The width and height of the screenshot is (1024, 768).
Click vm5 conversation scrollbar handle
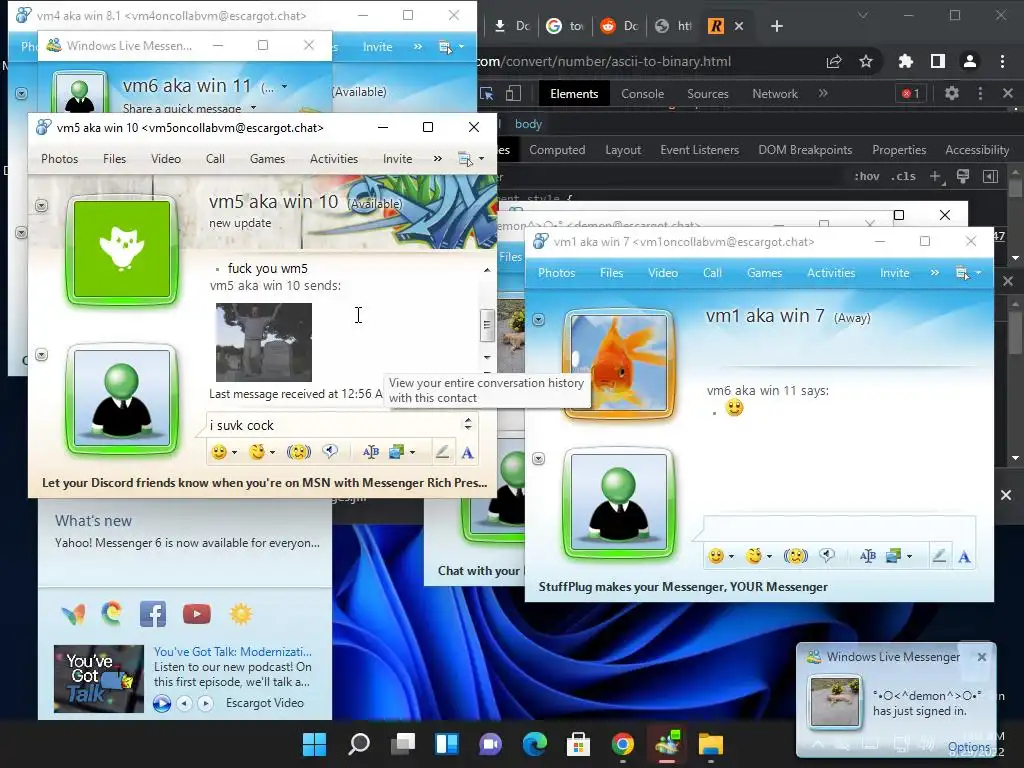point(487,325)
